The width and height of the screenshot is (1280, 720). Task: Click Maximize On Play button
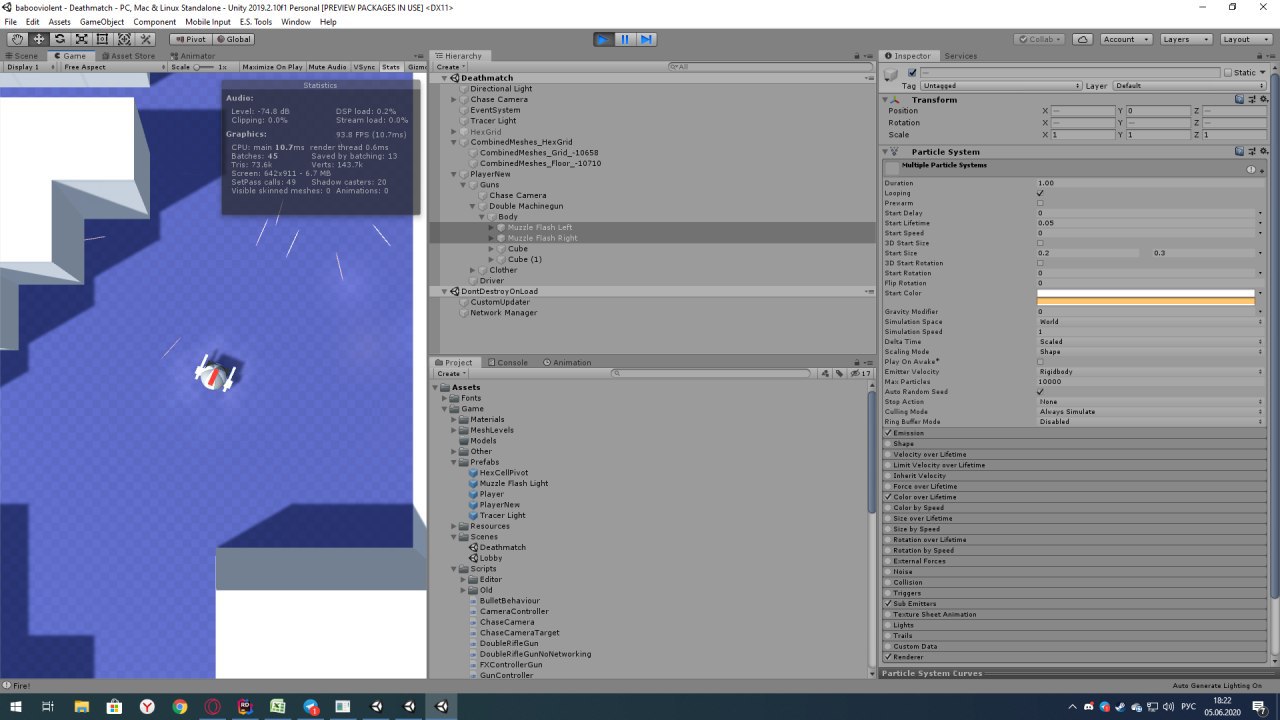[x=272, y=67]
